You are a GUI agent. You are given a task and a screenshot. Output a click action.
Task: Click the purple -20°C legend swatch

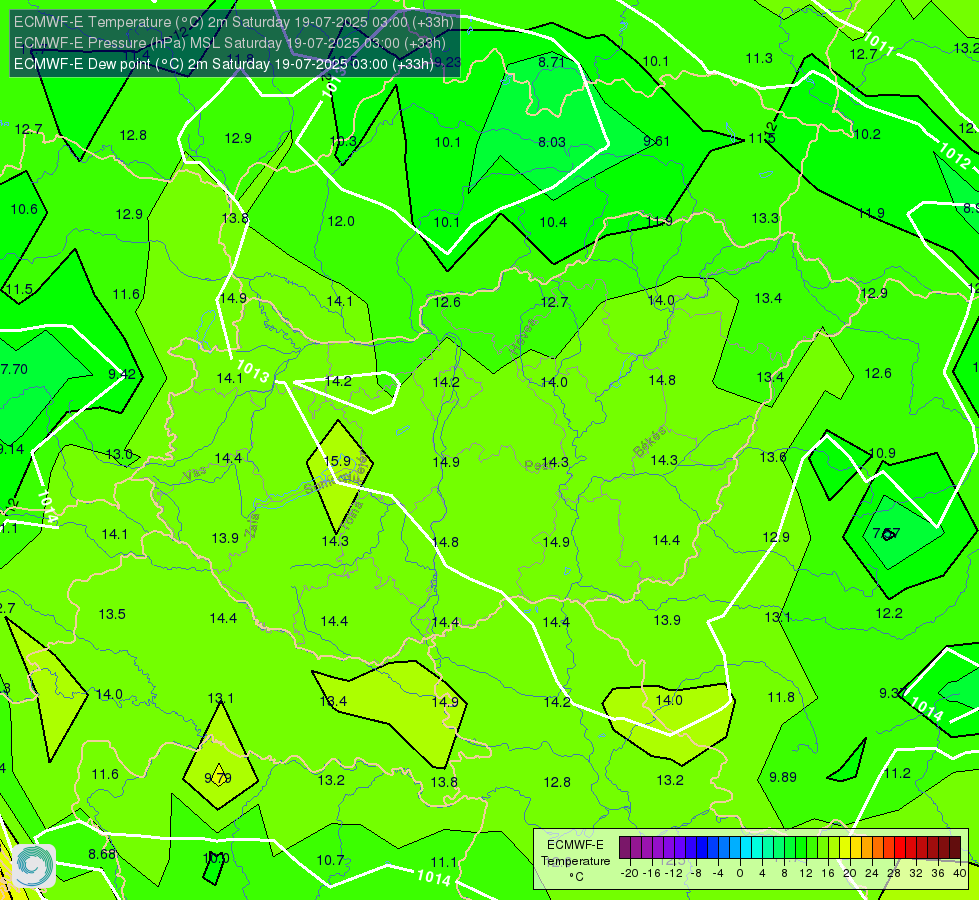(x=625, y=848)
